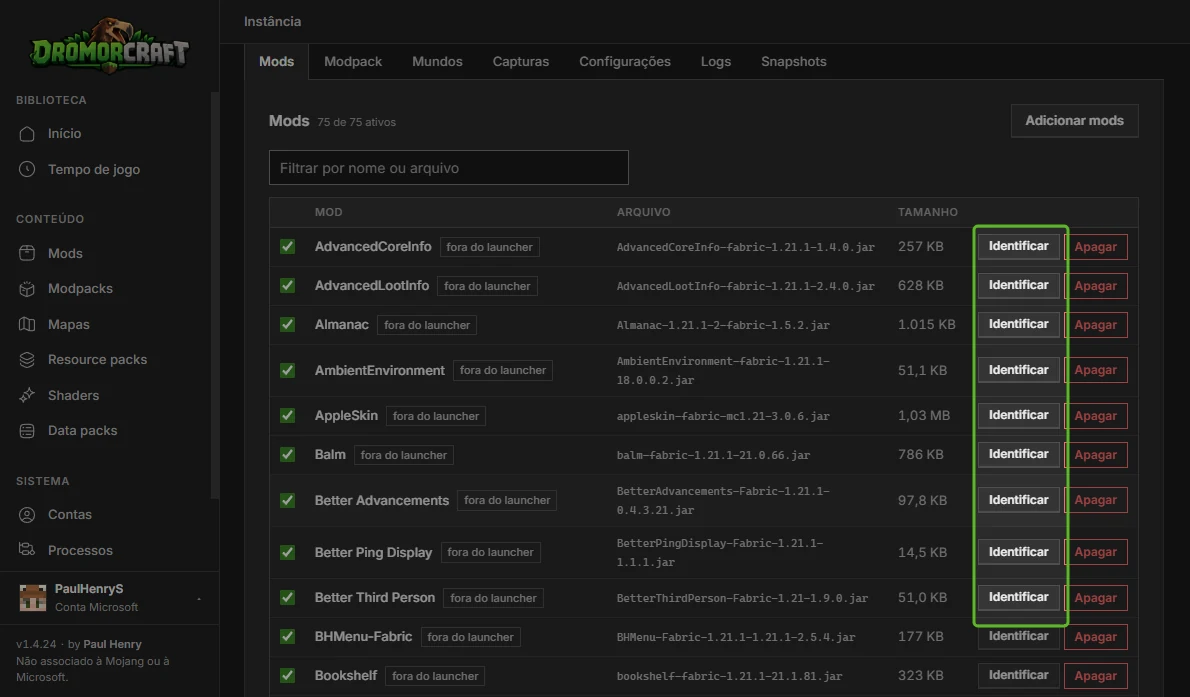Click Identificar for Better Advancements
This screenshot has width=1190, height=697.
click(x=1018, y=500)
